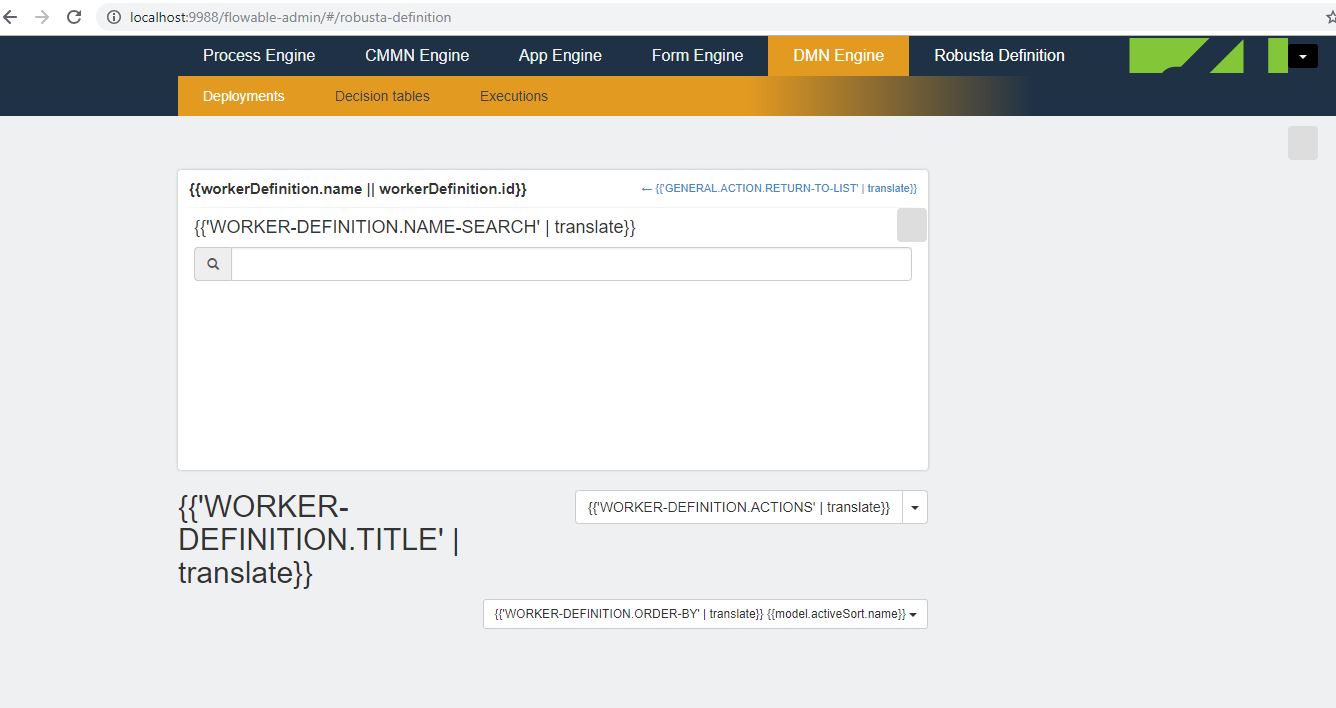The width and height of the screenshot is (1336, 708).
Task: Click the name search input field
Action: click(x=571, y=264)
